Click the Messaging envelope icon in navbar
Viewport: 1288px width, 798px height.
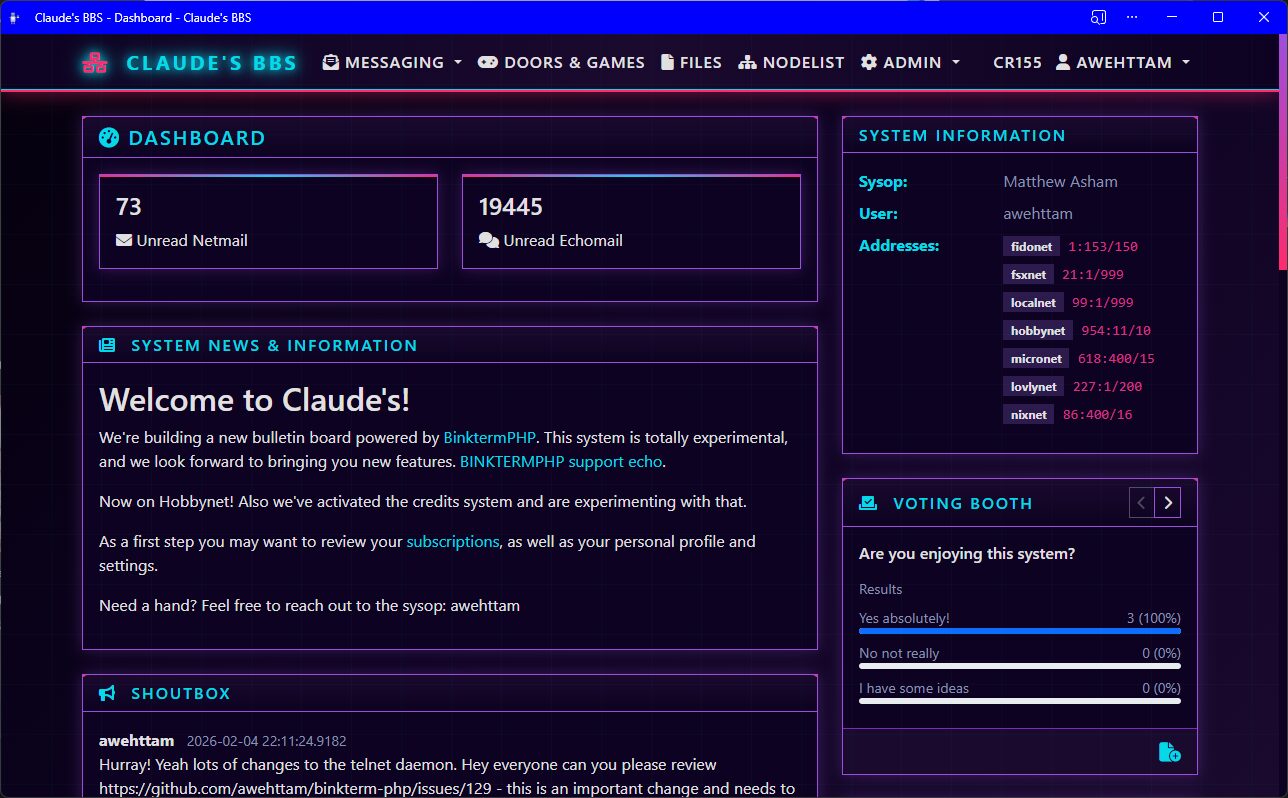pos(331,62)
